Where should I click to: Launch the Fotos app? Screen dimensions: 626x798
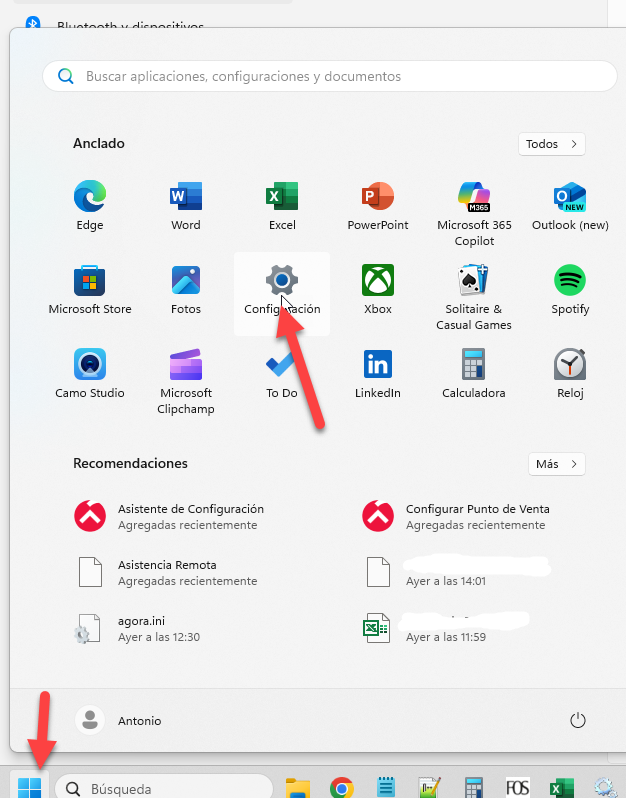point(186,290)
